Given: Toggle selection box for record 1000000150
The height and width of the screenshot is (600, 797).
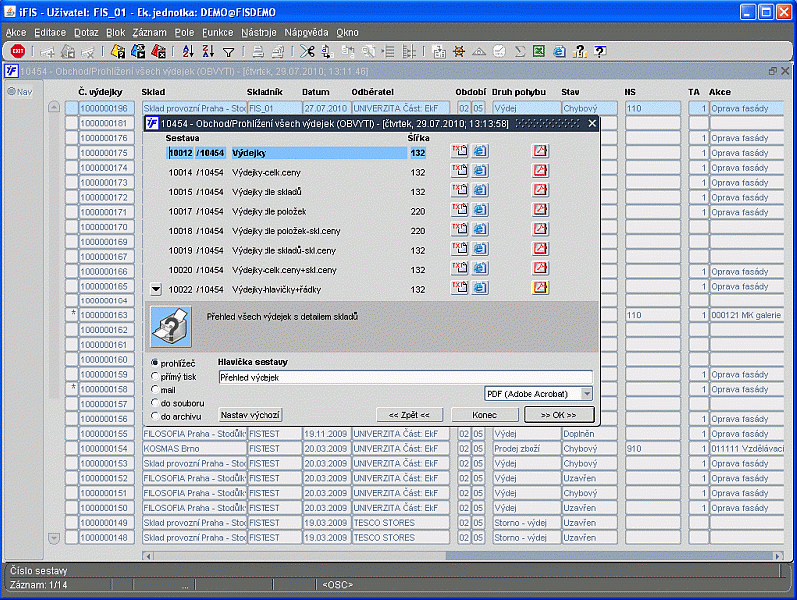Looking at the screenshot, I should click(71, 508).
